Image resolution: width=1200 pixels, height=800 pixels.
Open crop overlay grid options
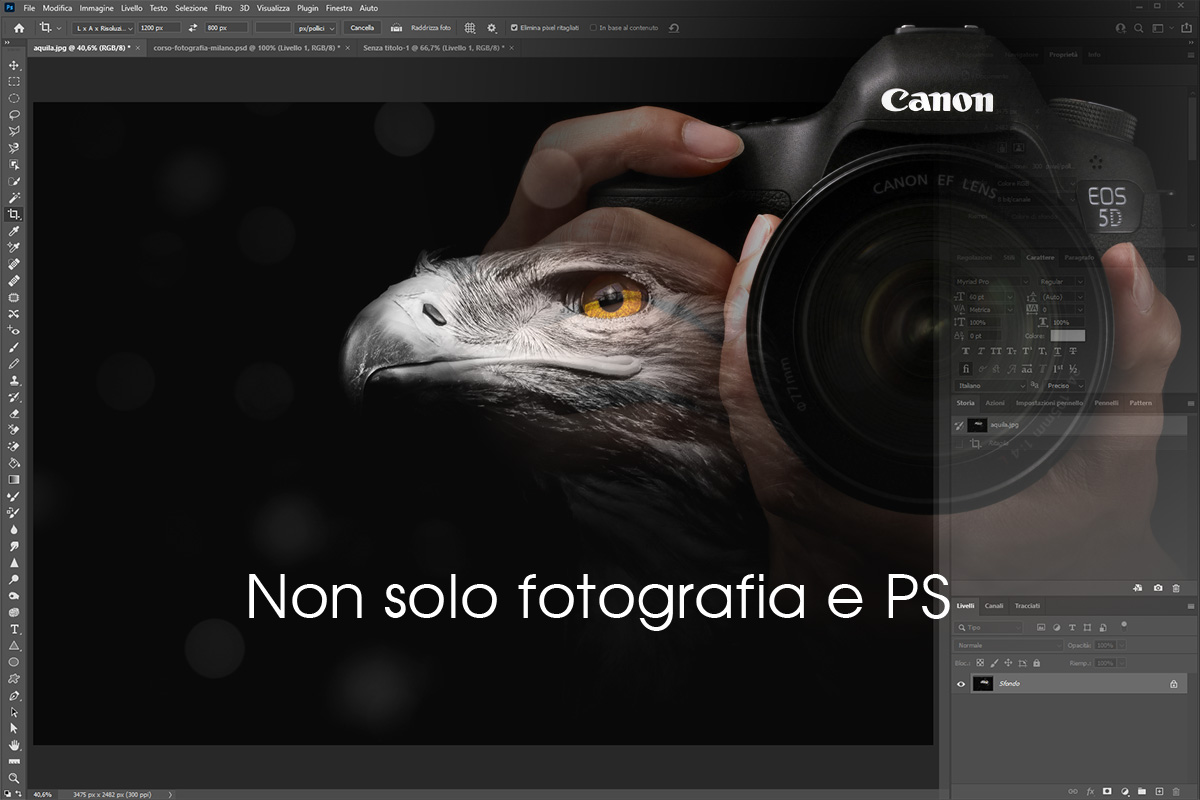[470, 28]
